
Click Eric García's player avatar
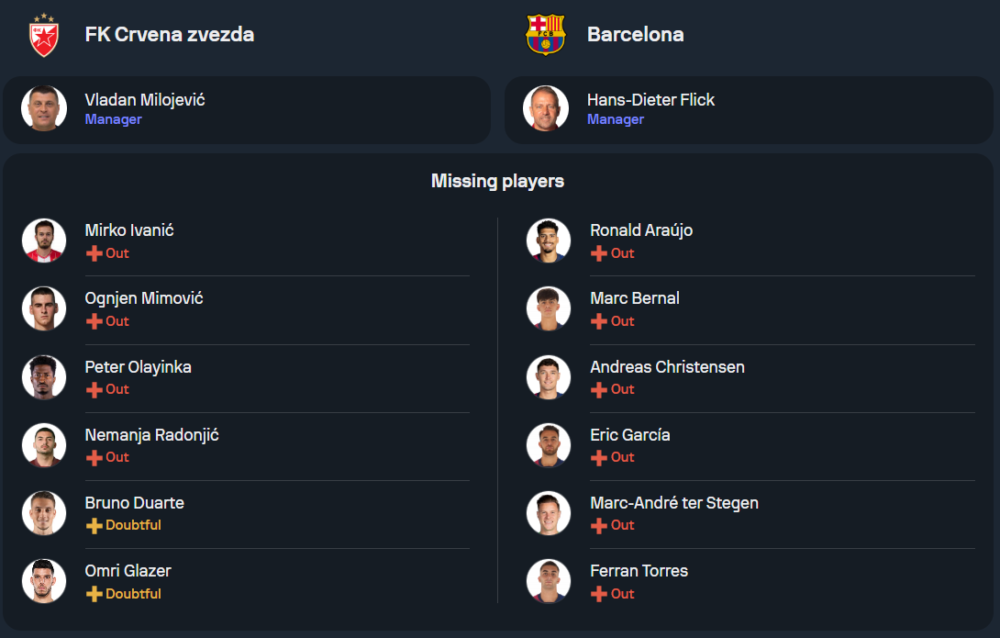point(549,445)
